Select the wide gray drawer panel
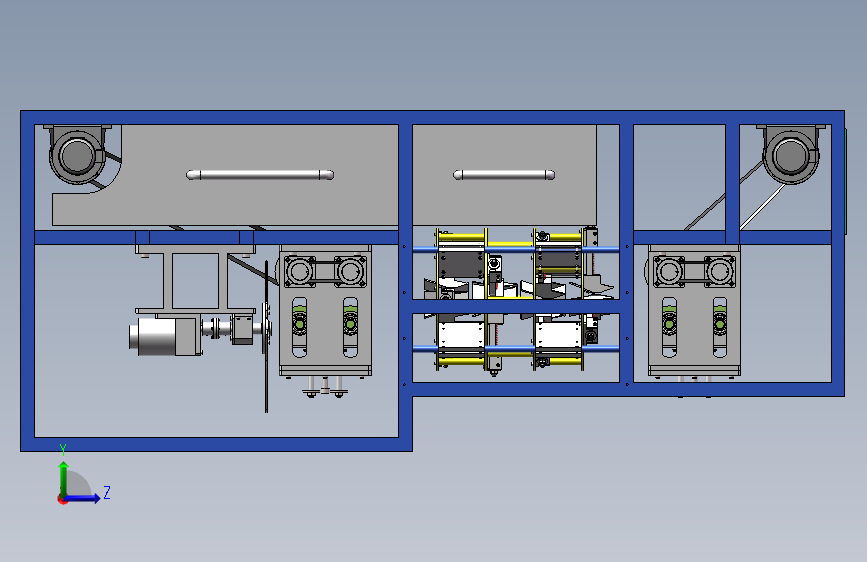The width and height of the screenshot is (867, 562). 225,175
